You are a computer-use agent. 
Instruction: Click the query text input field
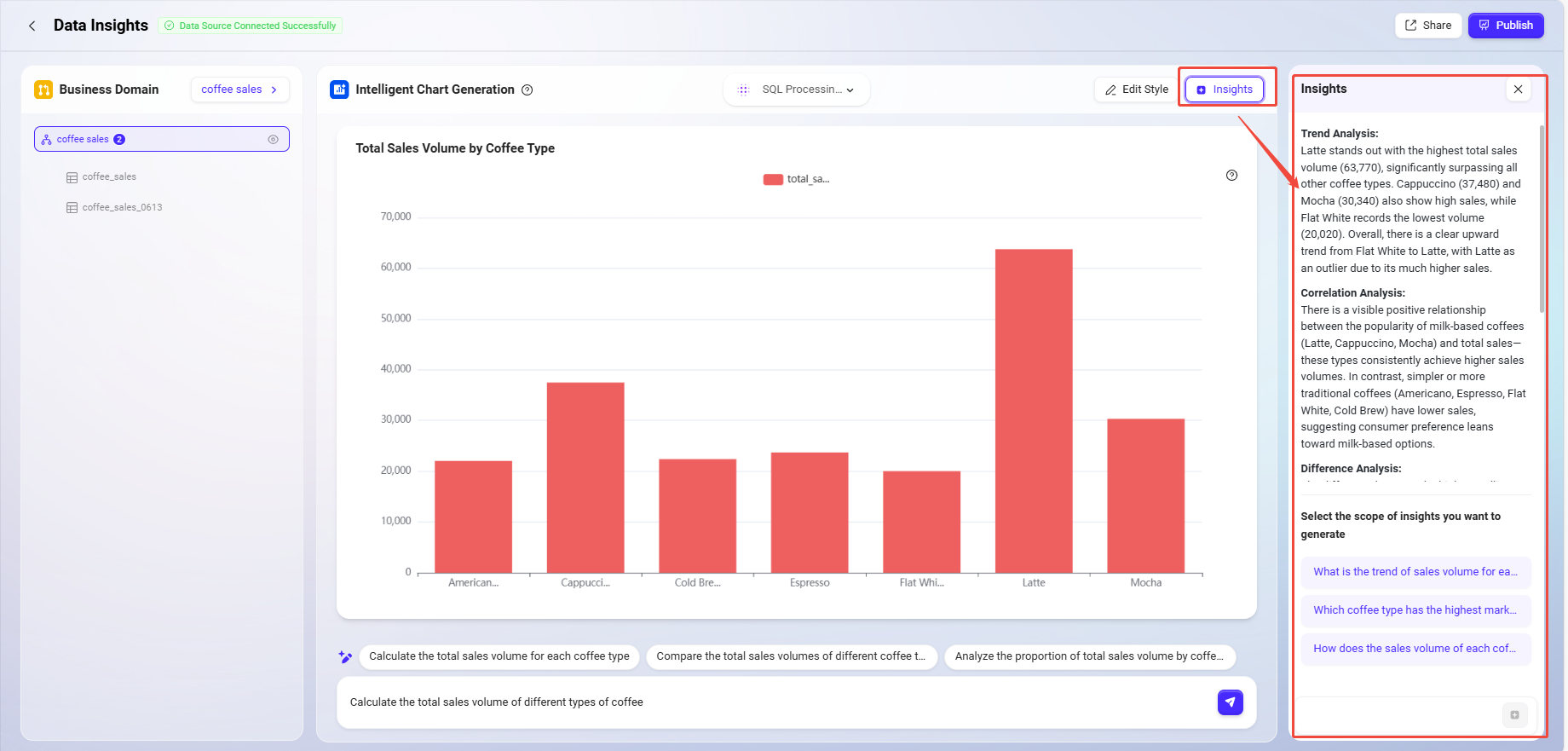click(767, 702)
